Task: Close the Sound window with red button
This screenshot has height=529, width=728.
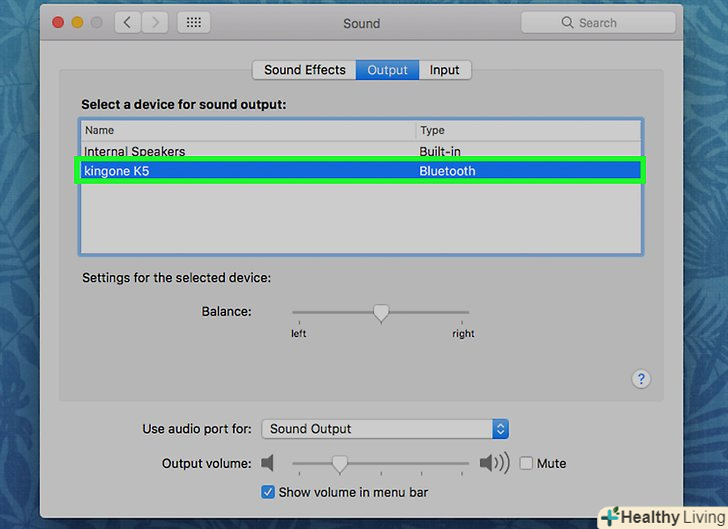Action: [x=58, y=22]
